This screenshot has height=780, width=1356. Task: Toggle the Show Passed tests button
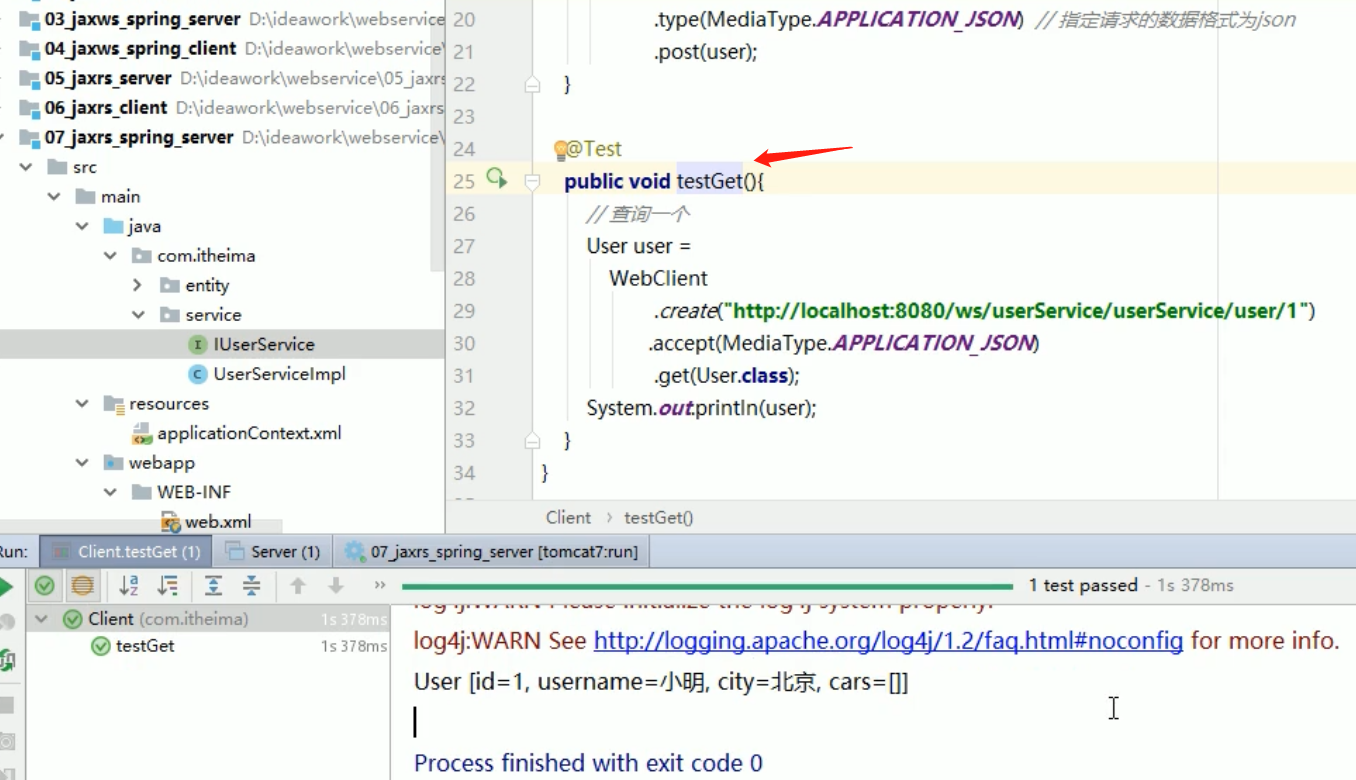pyautogui.click(x=45, y=586)
